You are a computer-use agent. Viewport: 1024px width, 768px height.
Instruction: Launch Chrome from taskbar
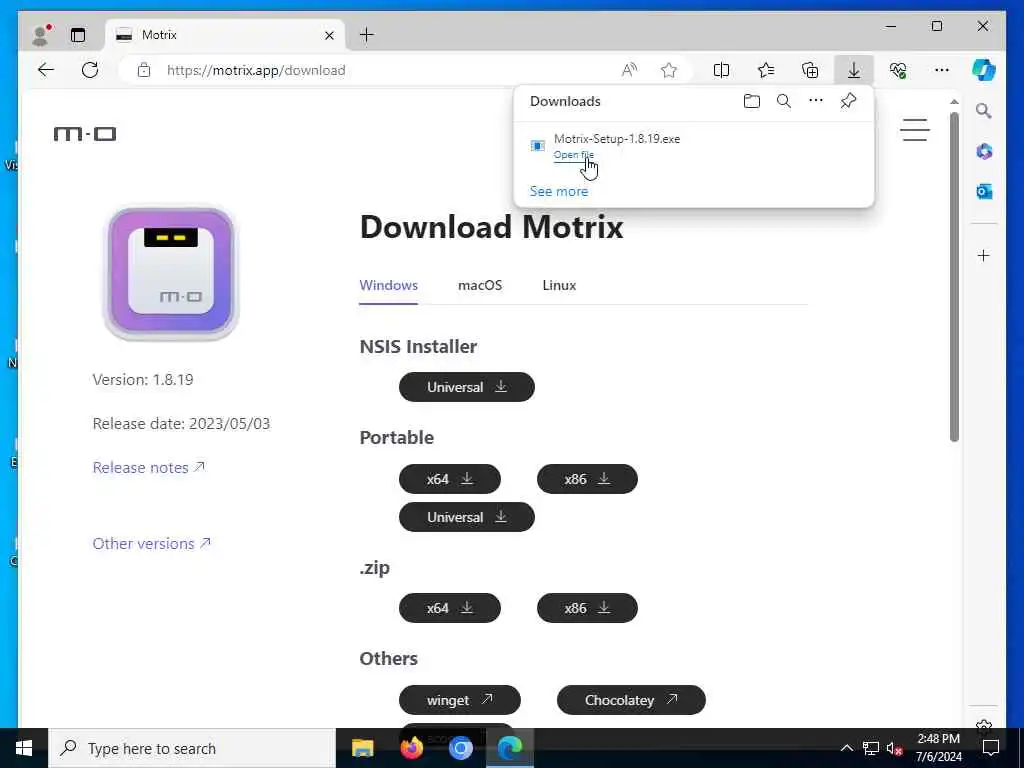(x=460, y=748)
